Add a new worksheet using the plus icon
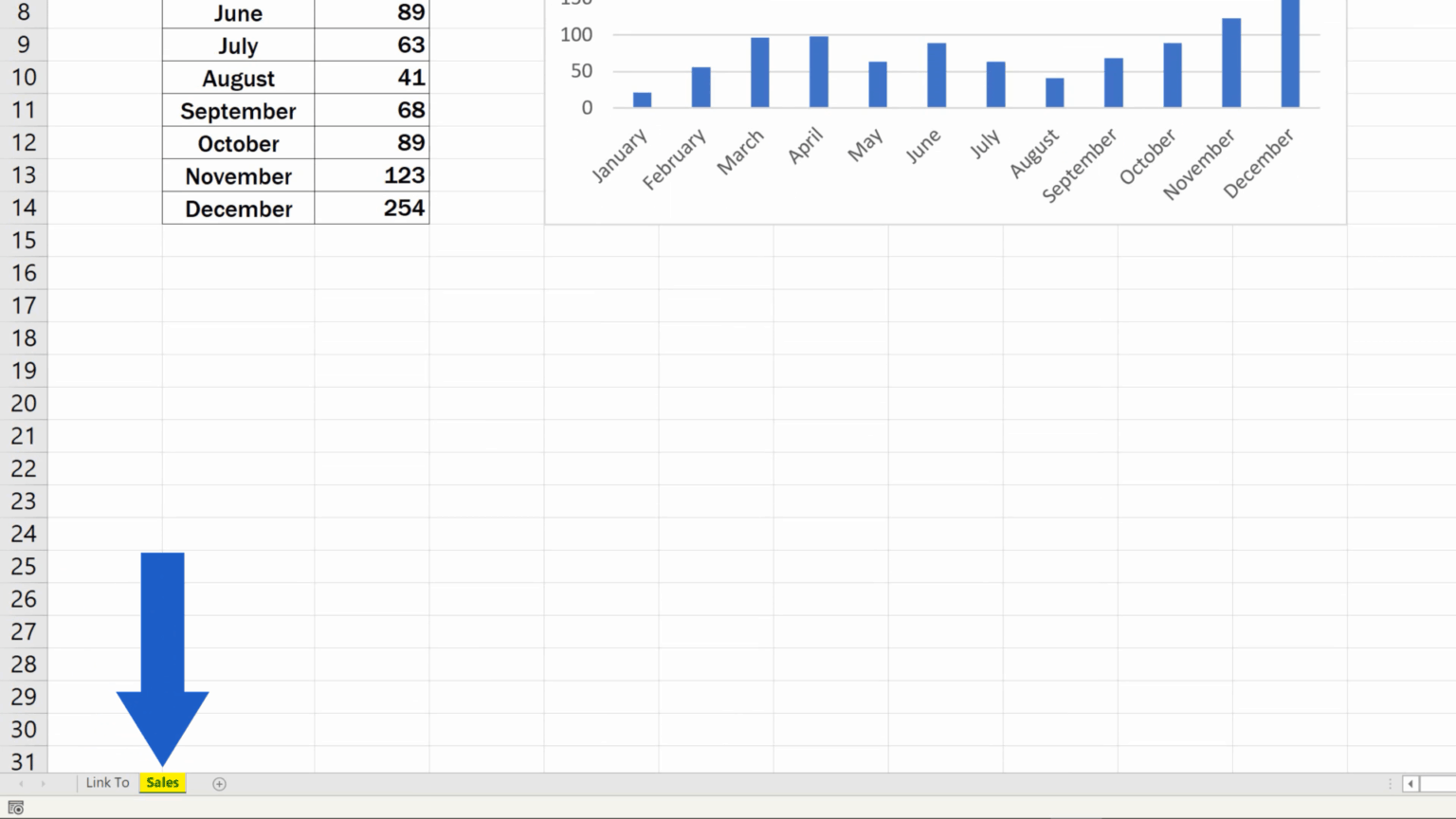Screen dimensions: 1456x819 pos(219,783)
